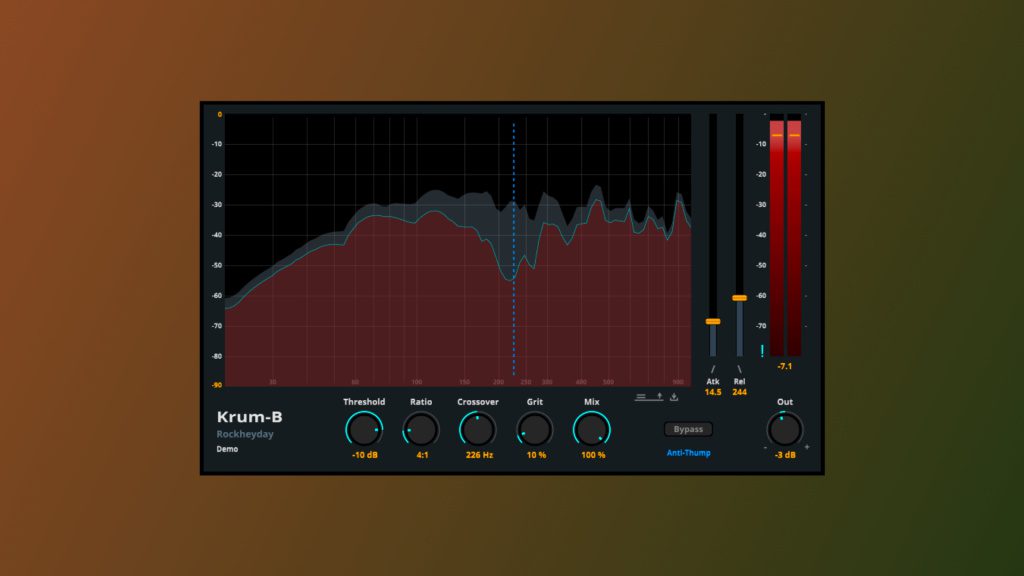Click the -10 dB threshold value
The width and height of the screenshot is (1024, 576).
click(364, 455)
